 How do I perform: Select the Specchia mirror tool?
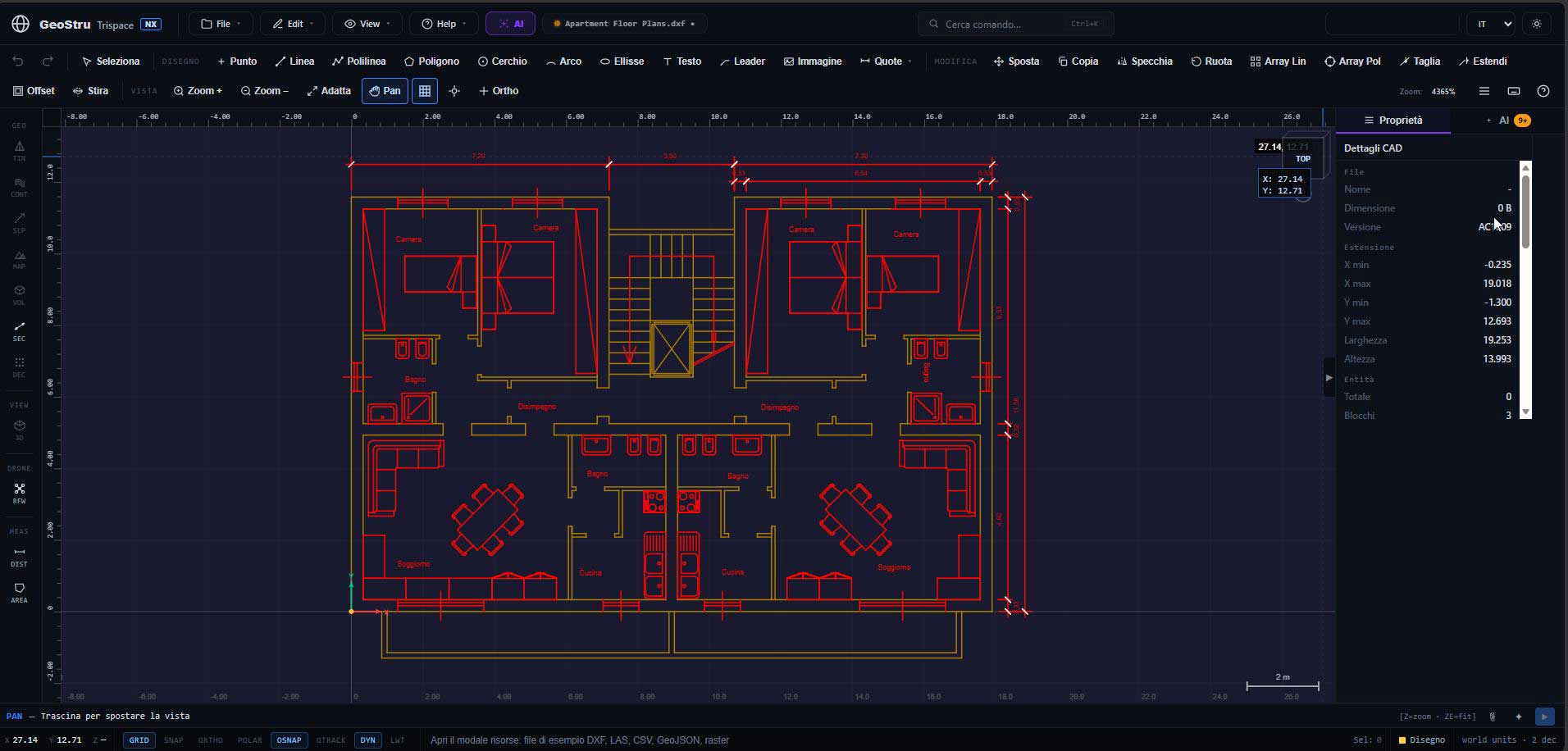[x=1145, y=61]
